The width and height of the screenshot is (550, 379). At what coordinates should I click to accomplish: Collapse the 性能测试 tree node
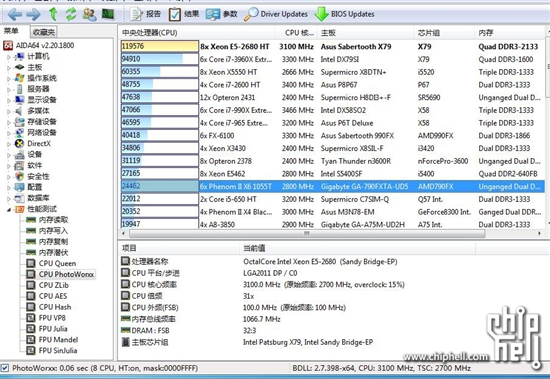tap(9, 210)
